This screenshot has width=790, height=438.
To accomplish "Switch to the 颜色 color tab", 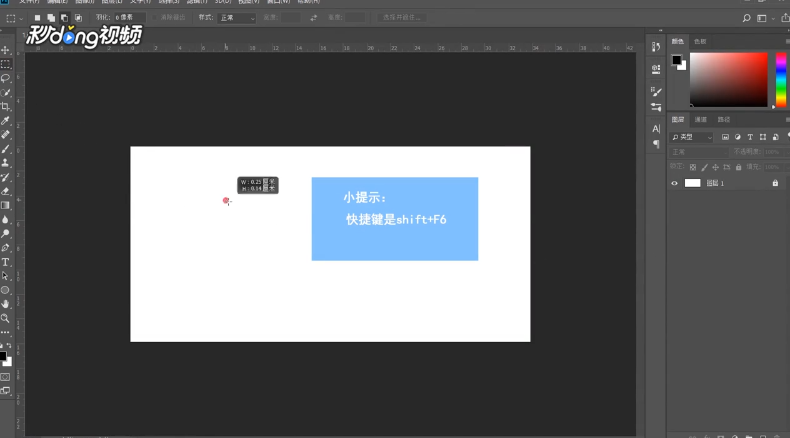I will (x=678, y=41).
